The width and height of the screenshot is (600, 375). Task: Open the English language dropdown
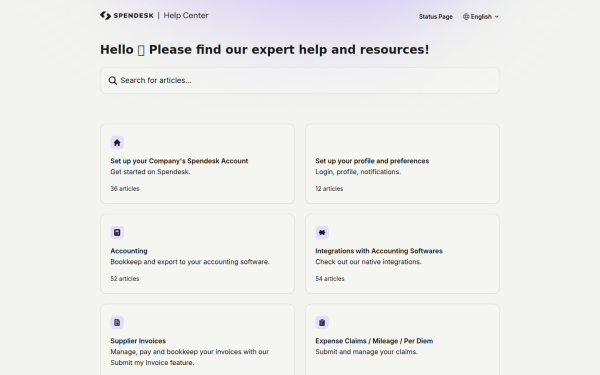tap(481, 16)
